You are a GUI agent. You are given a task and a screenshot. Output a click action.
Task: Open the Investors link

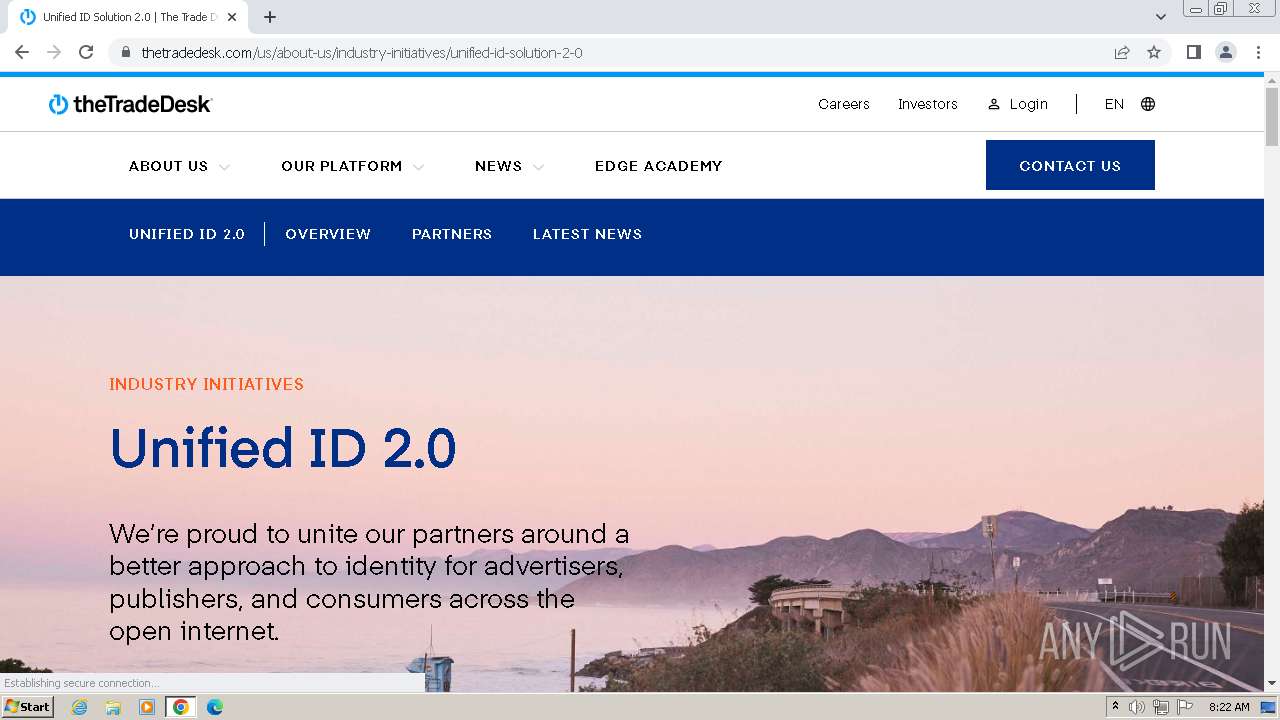point(928,104)
